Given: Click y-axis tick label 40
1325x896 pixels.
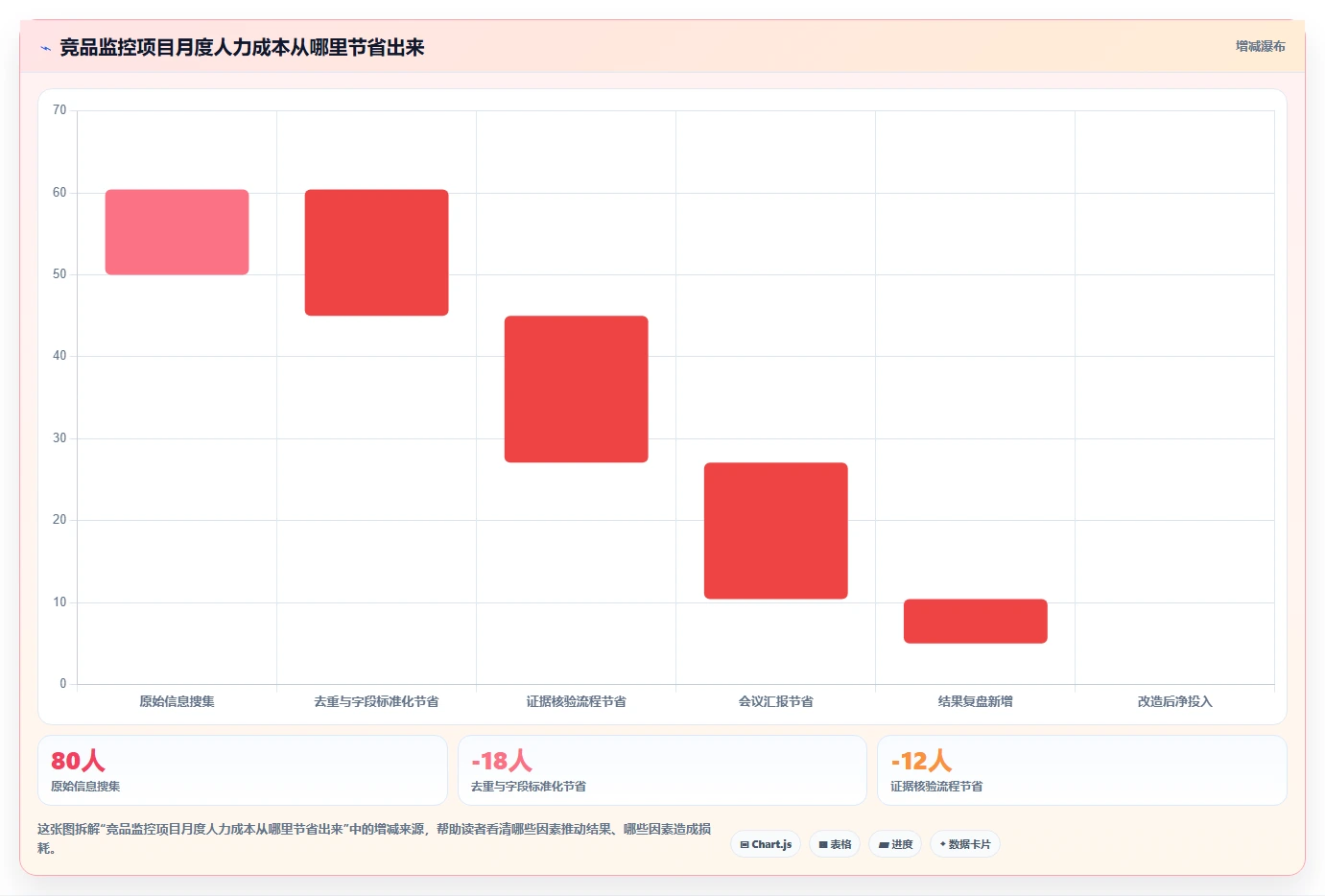Looking at the screenshot, I should coord(59,356).
